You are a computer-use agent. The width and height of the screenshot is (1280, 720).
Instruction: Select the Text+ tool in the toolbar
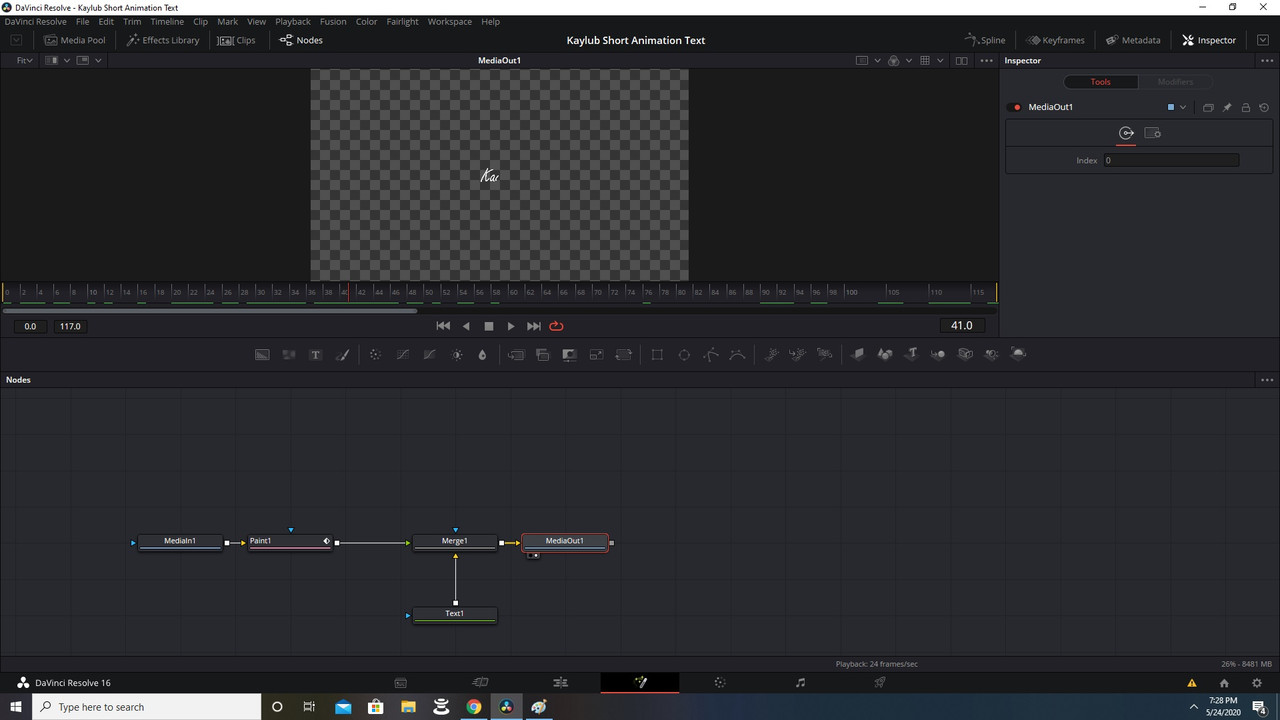[315, 354]
